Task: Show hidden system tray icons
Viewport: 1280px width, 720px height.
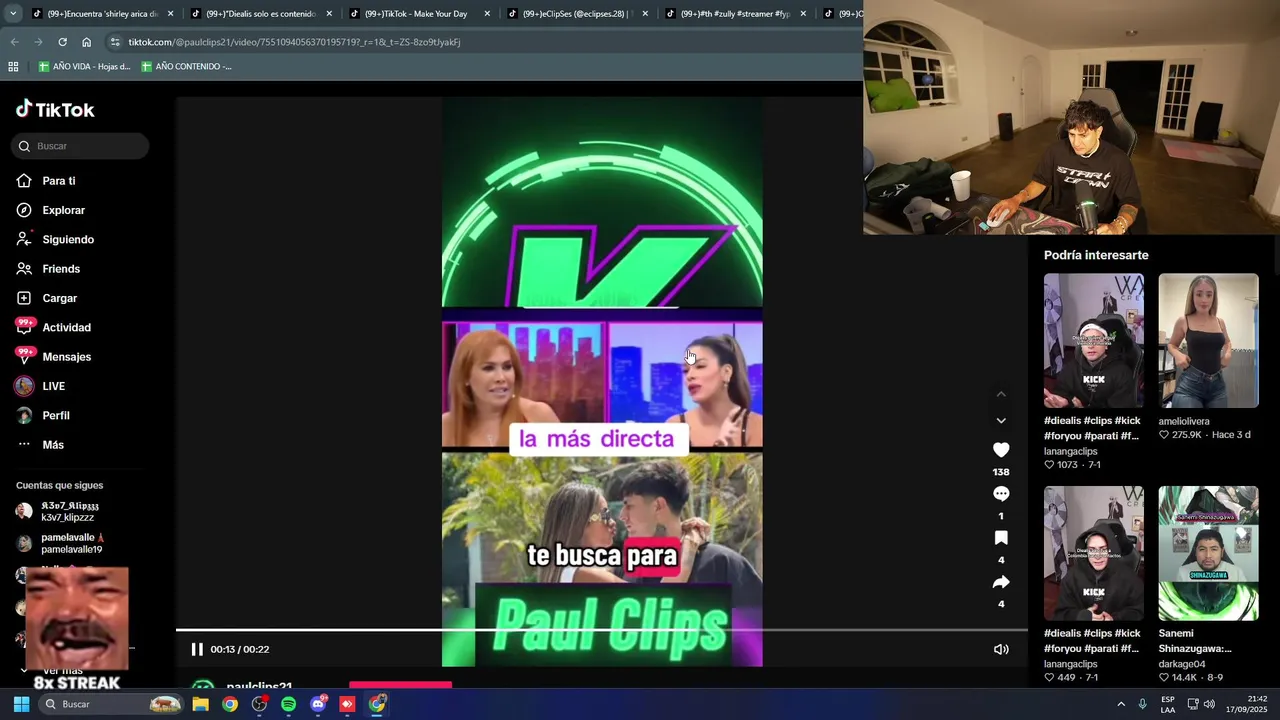Action: pos(1121,704)
